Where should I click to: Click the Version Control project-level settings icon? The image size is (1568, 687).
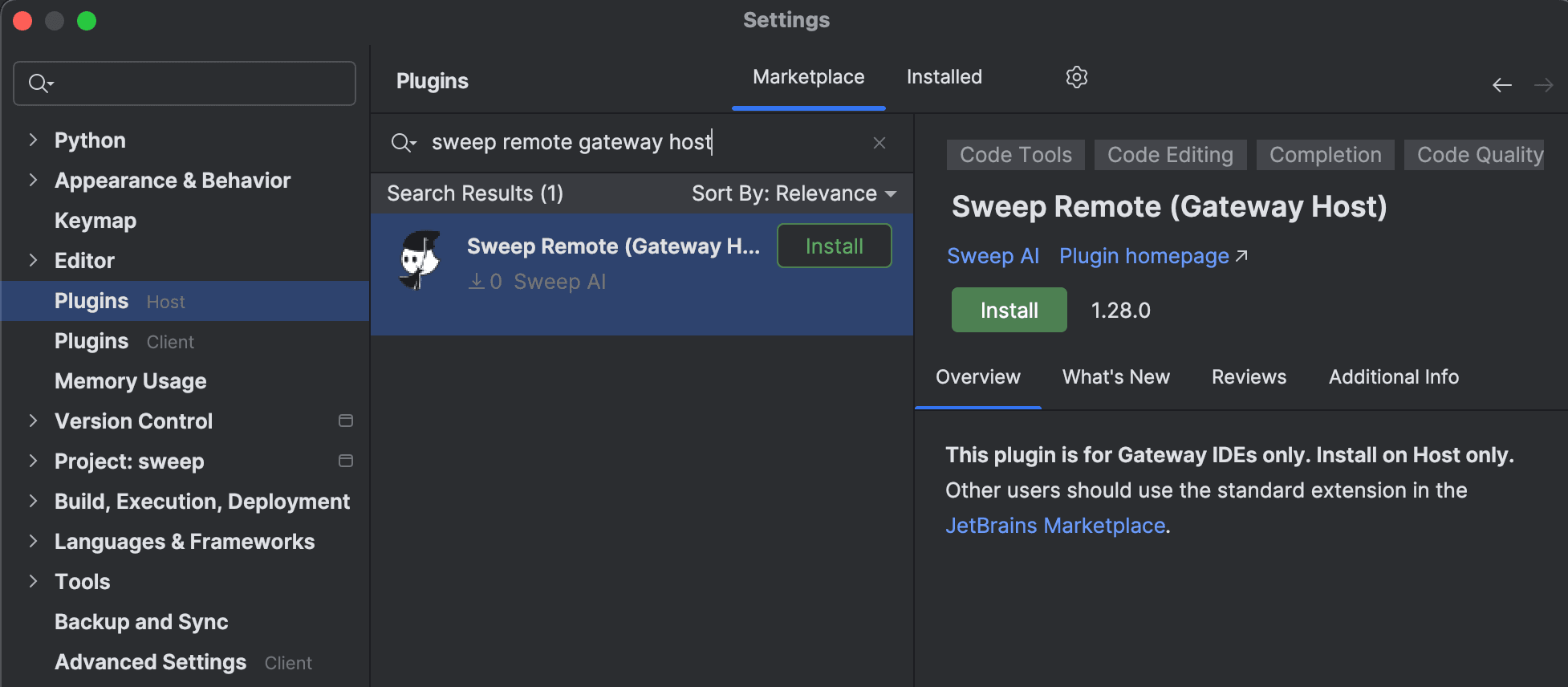(346, 421)
